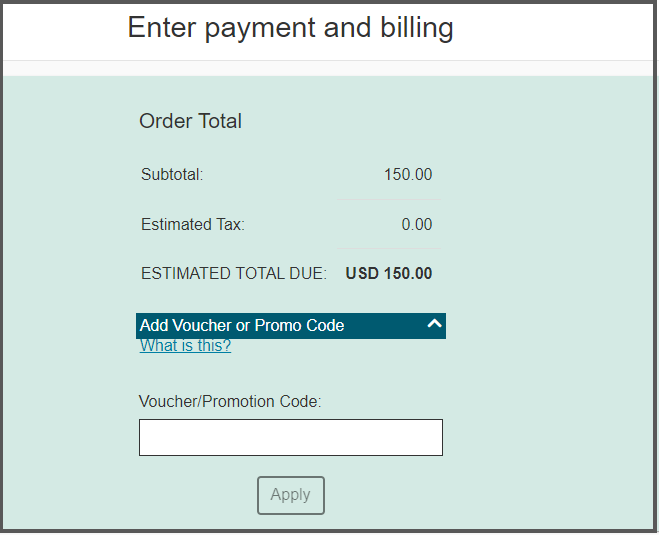Image resolution: width=659 pixels, height=535 pixels.
Task: Click the 'Voucher/Promotion Code:' field label
Action: [x=230, y=402]
